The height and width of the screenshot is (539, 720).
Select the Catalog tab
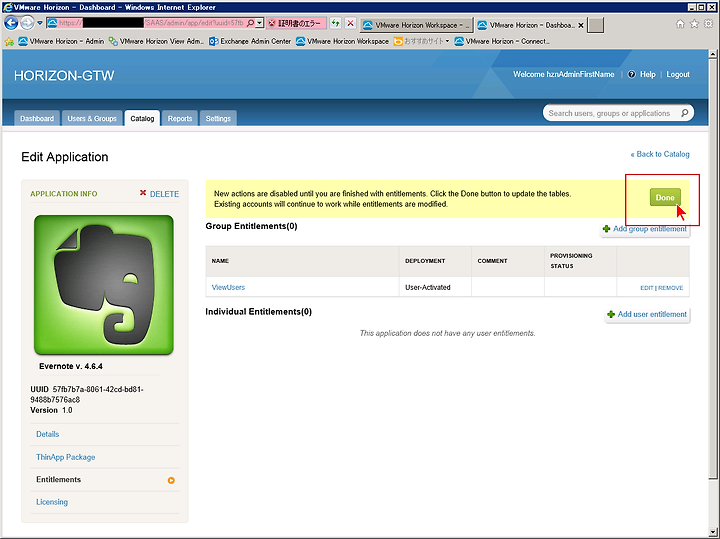(142, 118)
